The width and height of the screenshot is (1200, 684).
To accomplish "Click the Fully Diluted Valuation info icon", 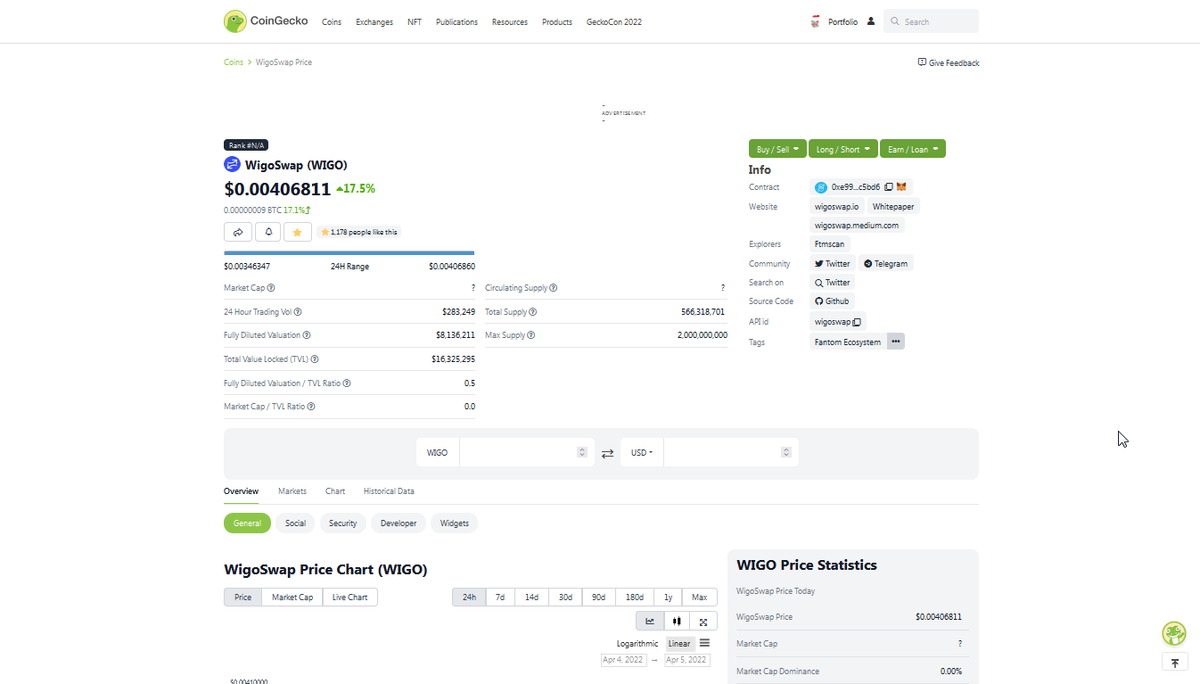I will pos(306,335).
